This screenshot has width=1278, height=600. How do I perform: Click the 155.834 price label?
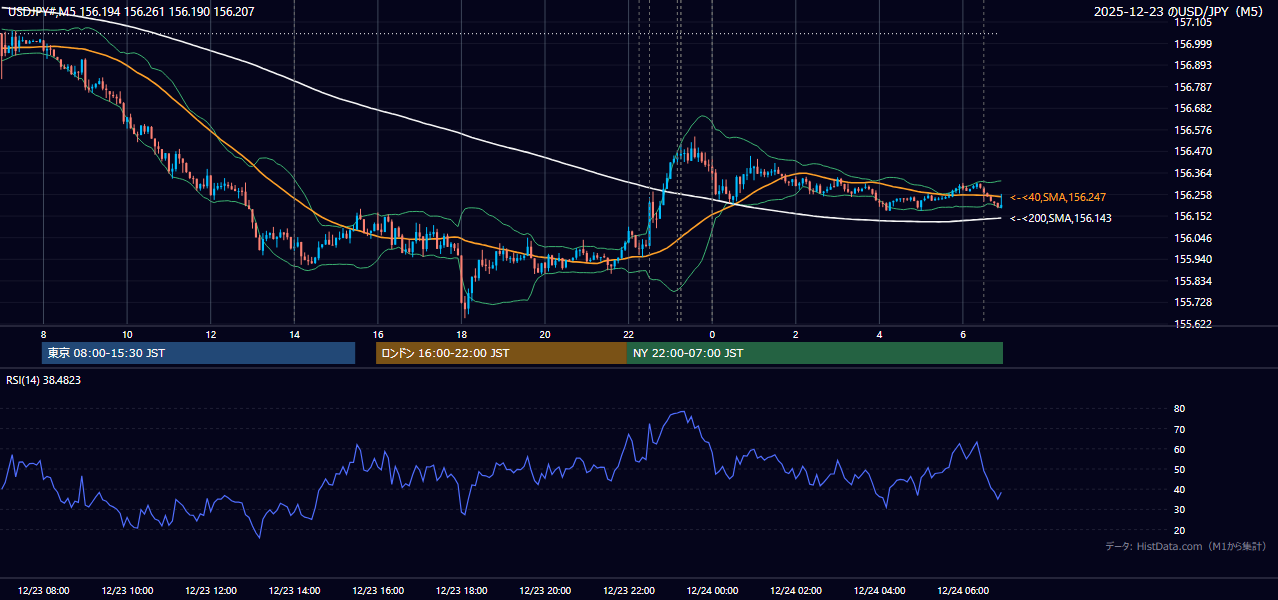(1193, 281)
